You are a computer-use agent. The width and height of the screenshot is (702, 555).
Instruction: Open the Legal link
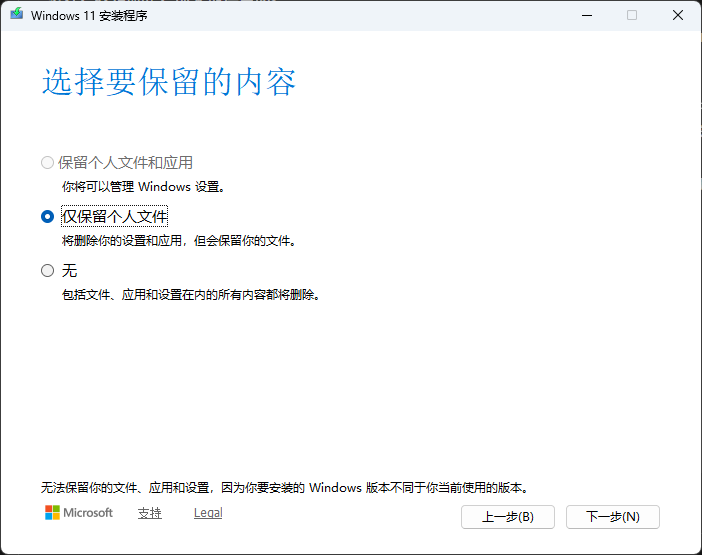pos(208,513)
